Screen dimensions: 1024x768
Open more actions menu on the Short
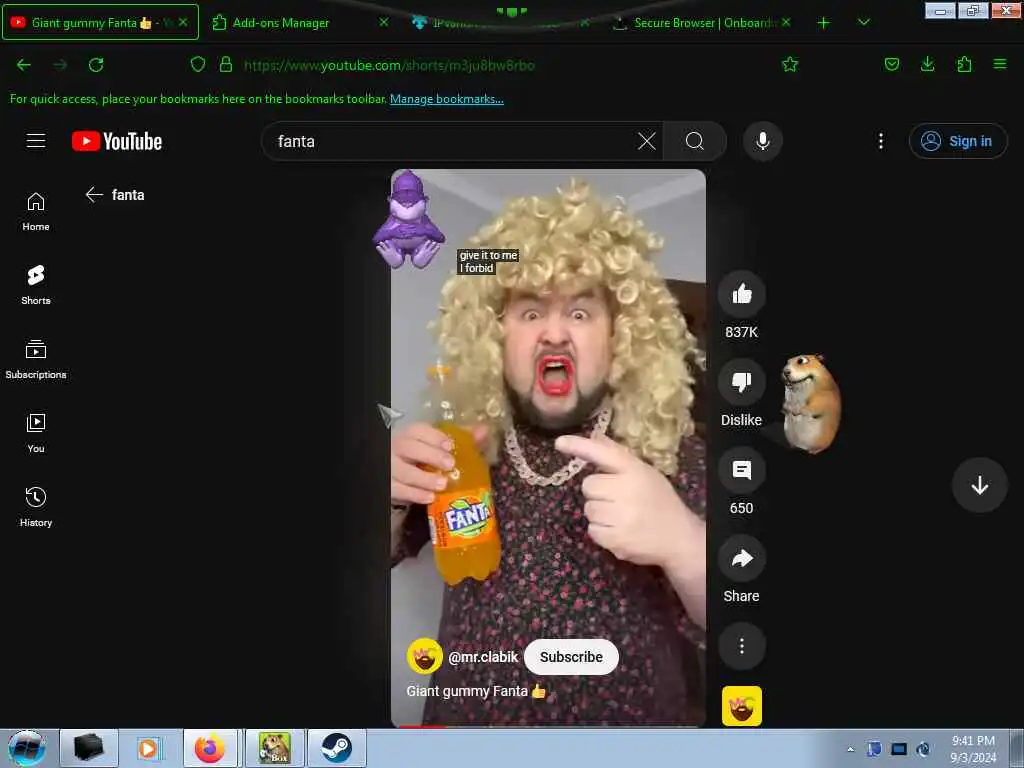[741, 646]
